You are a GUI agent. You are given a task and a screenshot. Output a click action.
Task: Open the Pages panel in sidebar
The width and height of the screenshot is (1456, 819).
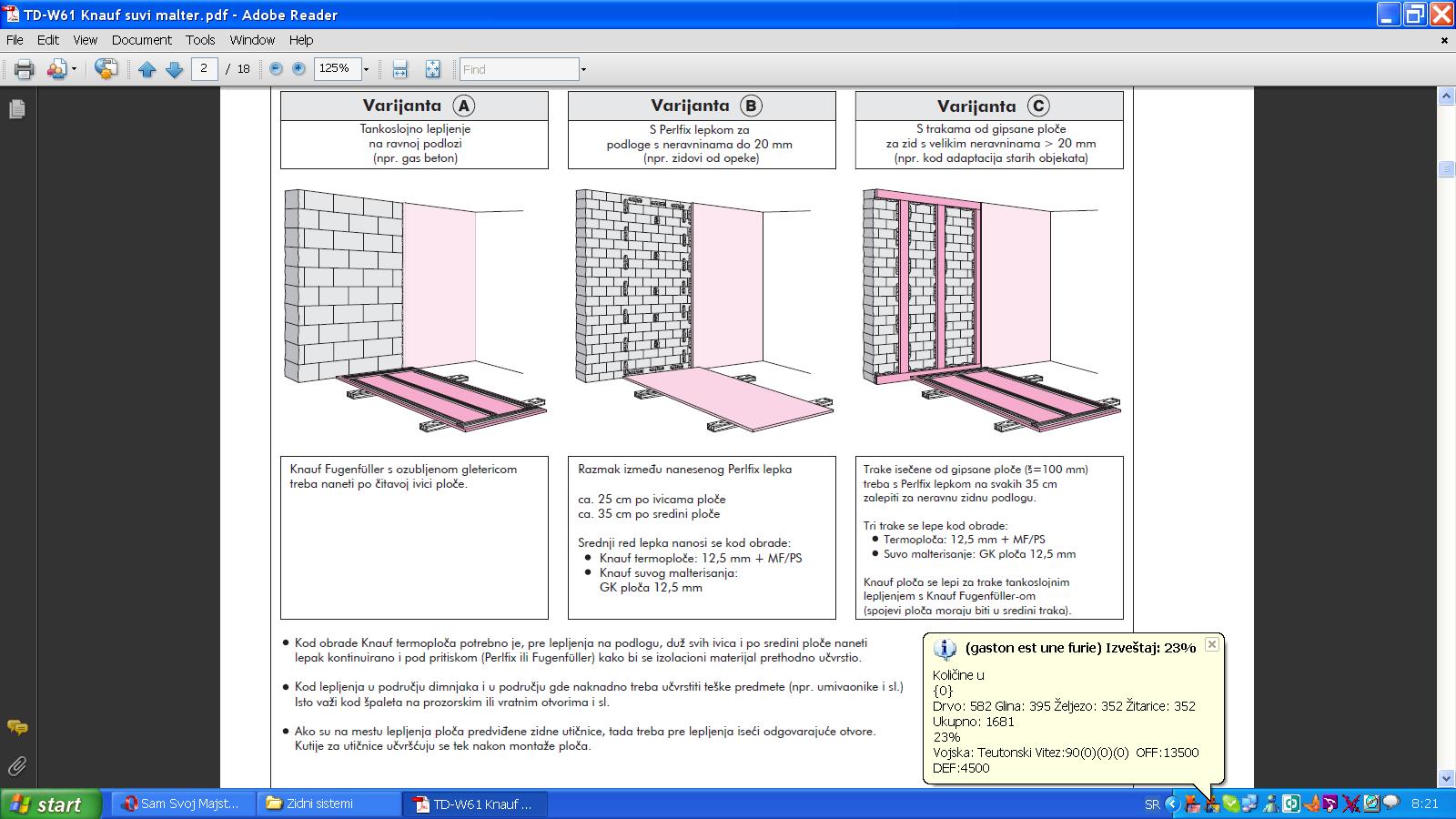pyautogui.click(x=16, y=109)
